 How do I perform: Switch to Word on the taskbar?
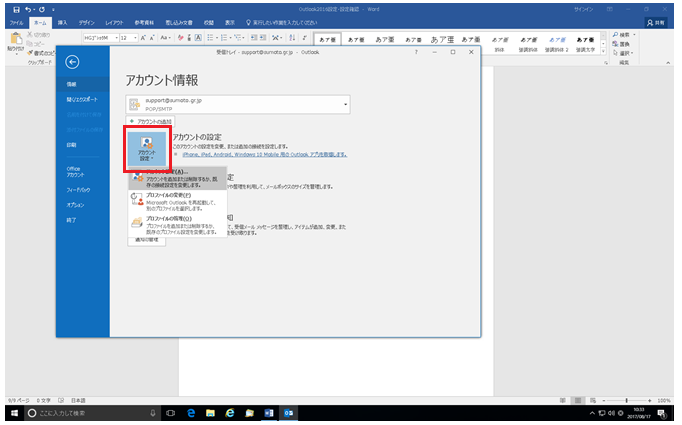[x=269, y=413]
